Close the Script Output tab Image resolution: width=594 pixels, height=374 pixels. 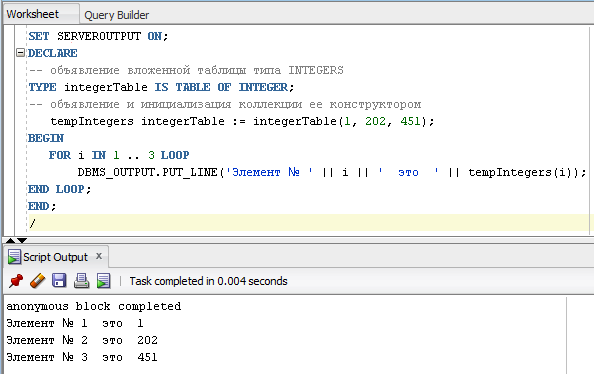[x=99, y=256]
